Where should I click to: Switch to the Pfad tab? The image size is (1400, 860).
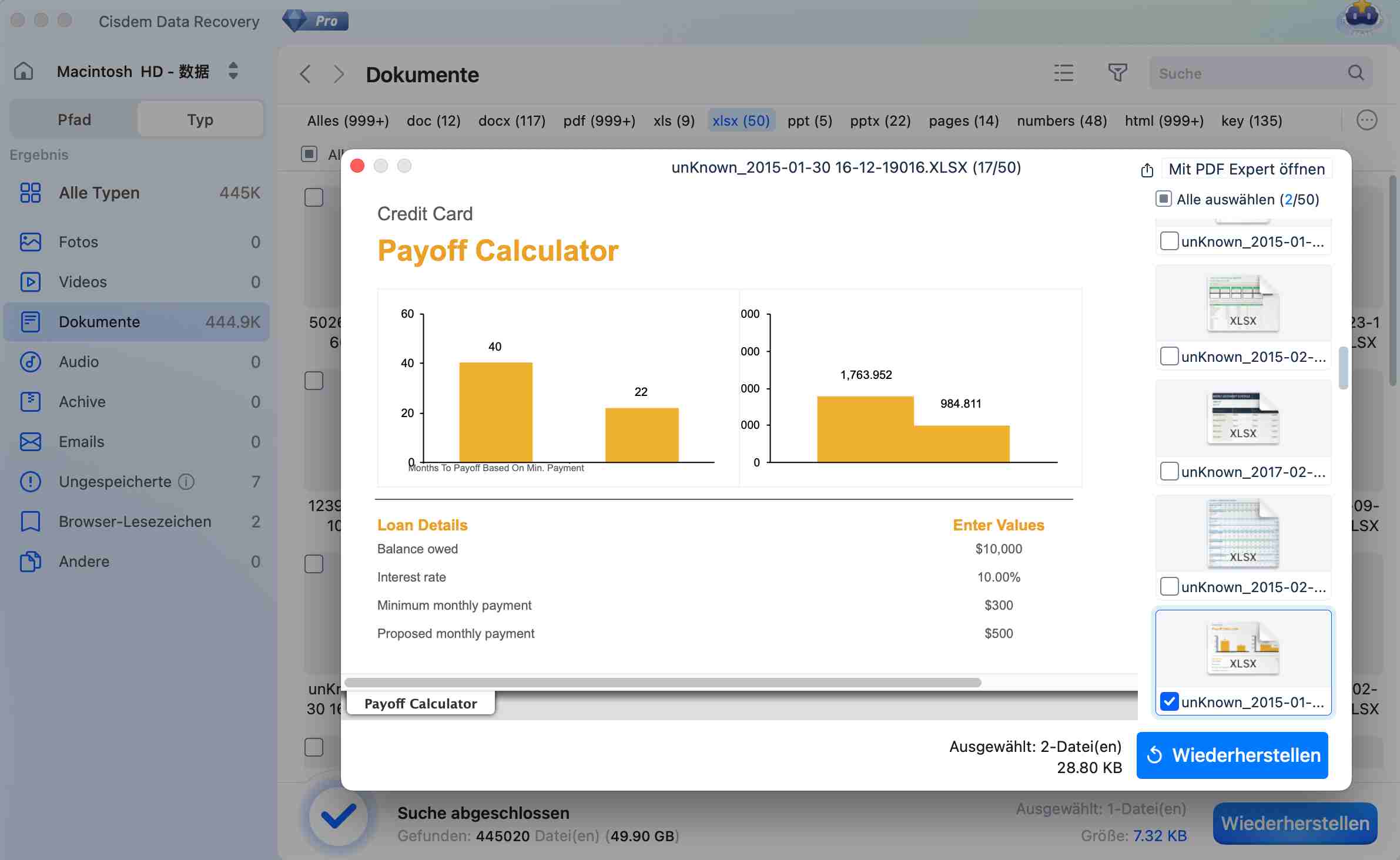point(75,120)
